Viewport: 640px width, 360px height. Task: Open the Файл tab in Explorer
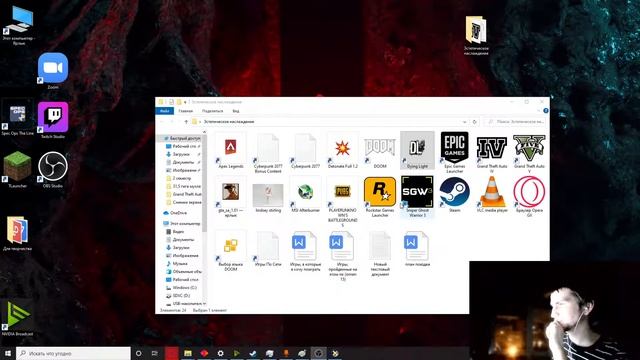point(164,111)
